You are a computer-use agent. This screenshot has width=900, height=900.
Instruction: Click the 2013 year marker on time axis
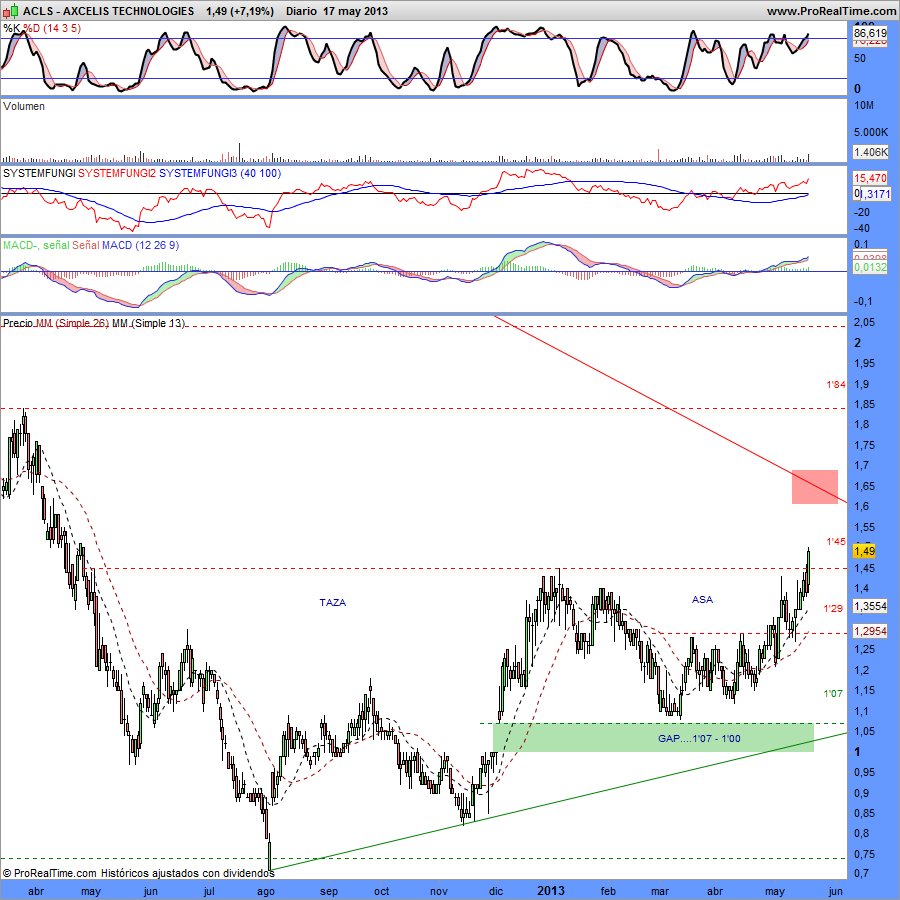coord(551,891)
